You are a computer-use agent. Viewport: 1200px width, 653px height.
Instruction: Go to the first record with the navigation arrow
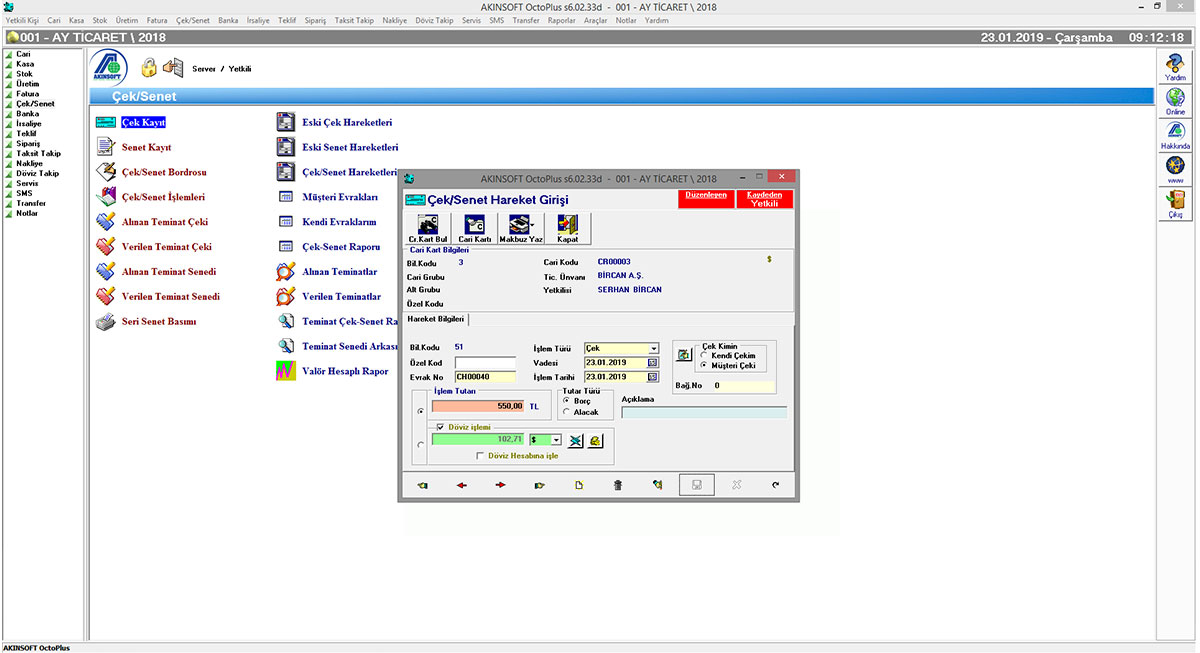(x=423, y=485)
